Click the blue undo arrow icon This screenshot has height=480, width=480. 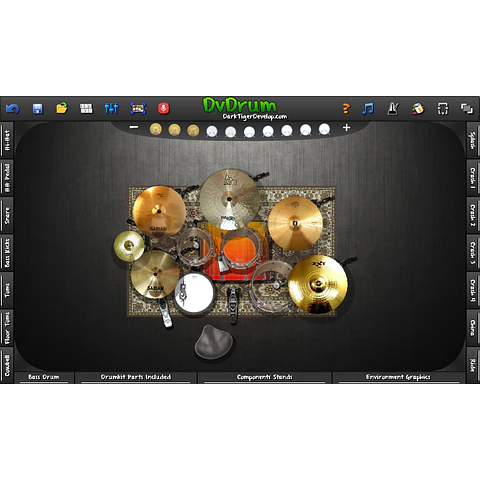click(x=13, y=109)
